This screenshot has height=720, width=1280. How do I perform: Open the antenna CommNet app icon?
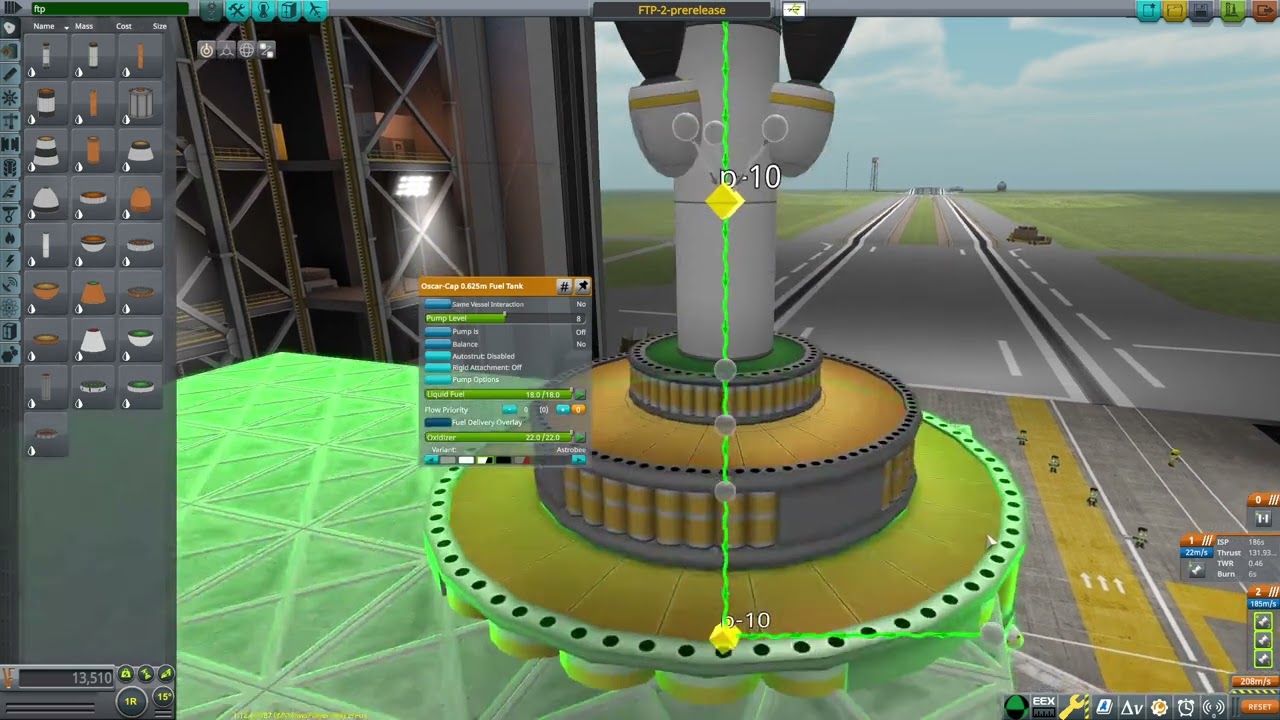(x=1213, y=707)
